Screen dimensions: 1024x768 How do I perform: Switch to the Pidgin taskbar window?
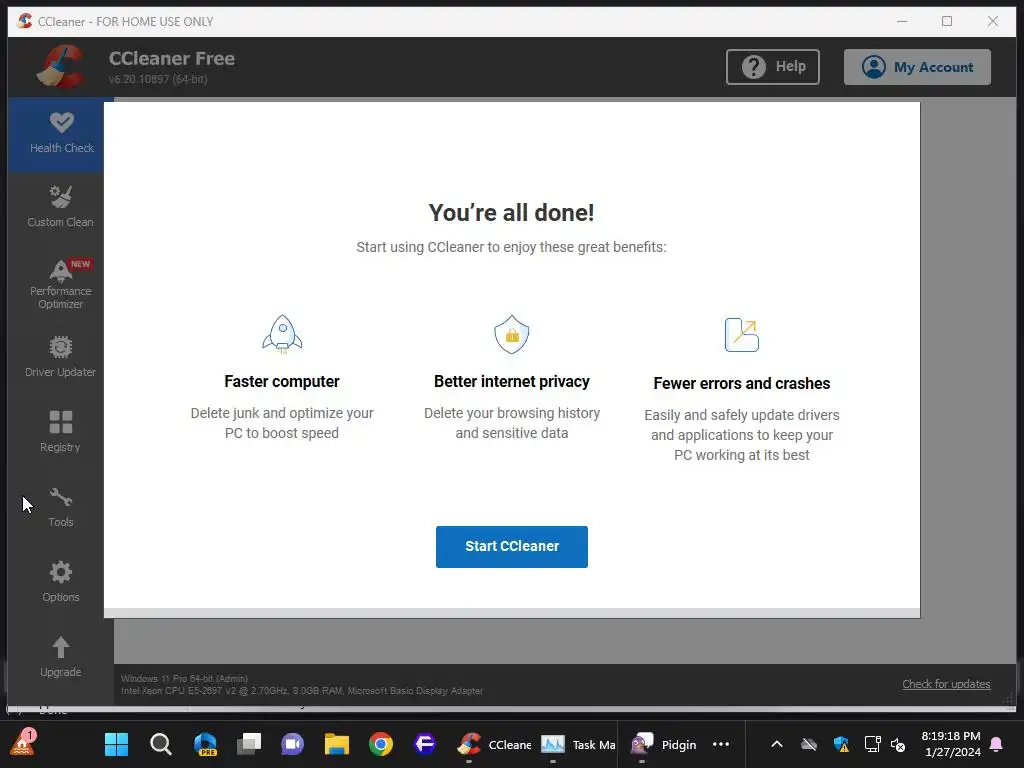[x=664, y=744]
